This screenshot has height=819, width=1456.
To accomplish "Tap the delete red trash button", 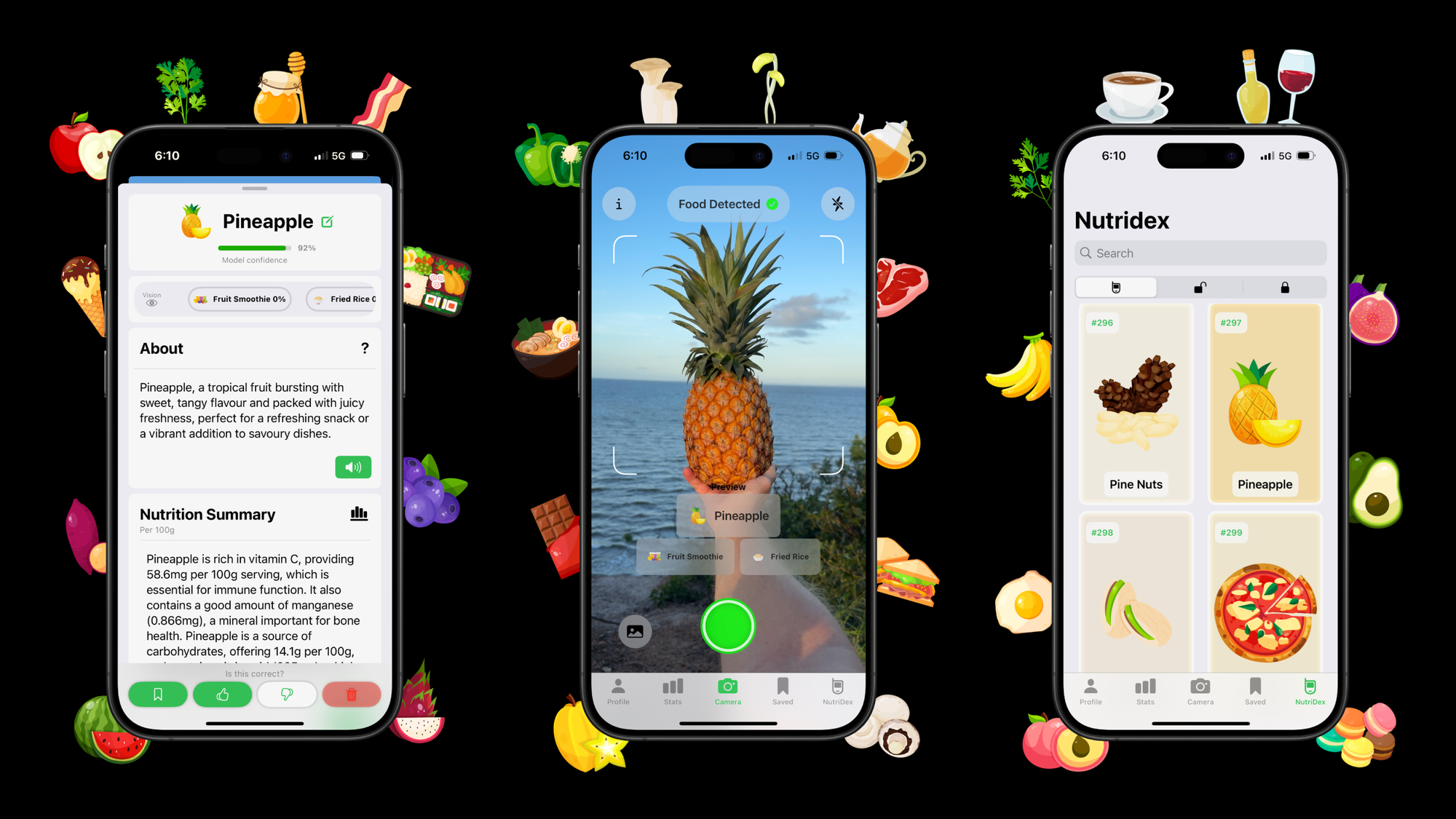I will click(x=352, y=694).
